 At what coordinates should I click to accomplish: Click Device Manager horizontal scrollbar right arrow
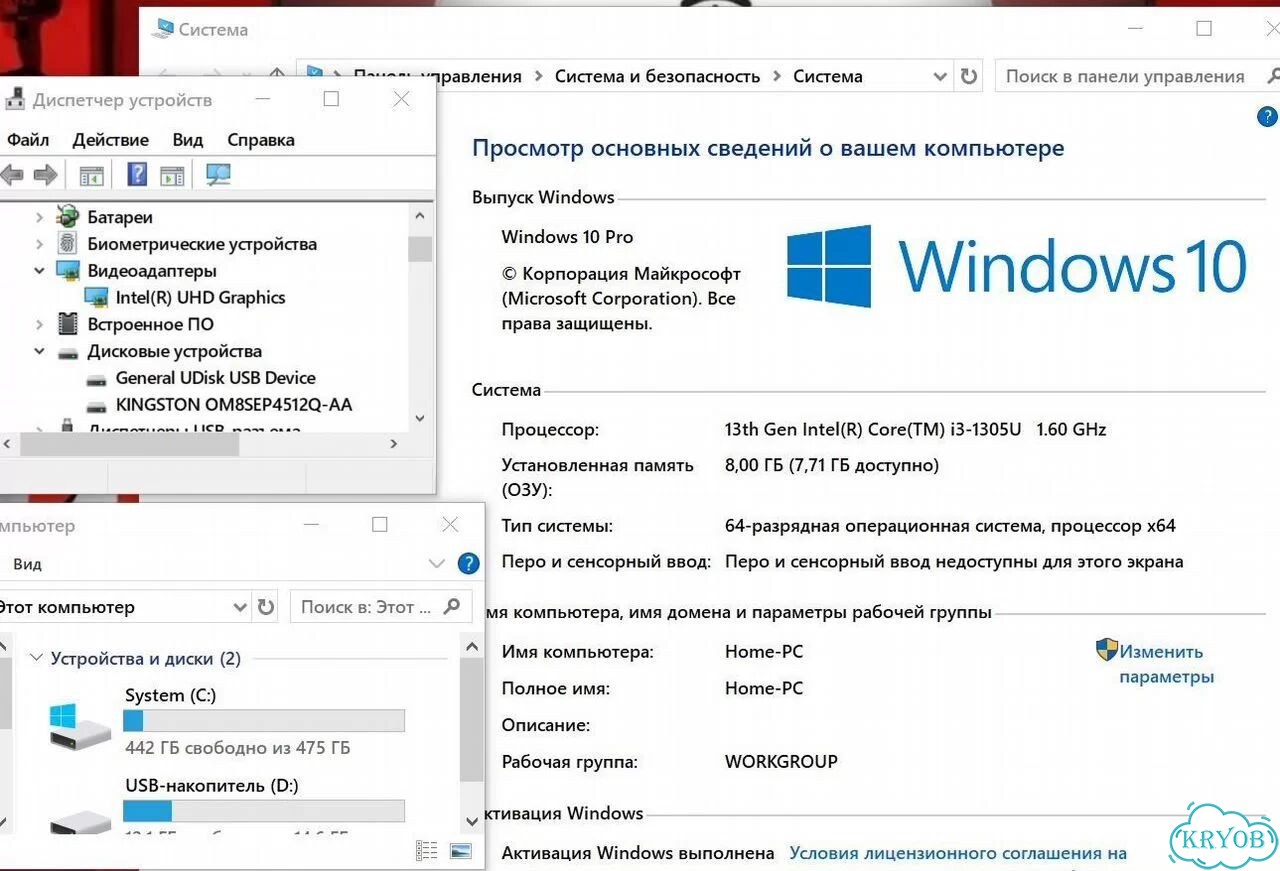pyautogui.click(x=394, y=443)
